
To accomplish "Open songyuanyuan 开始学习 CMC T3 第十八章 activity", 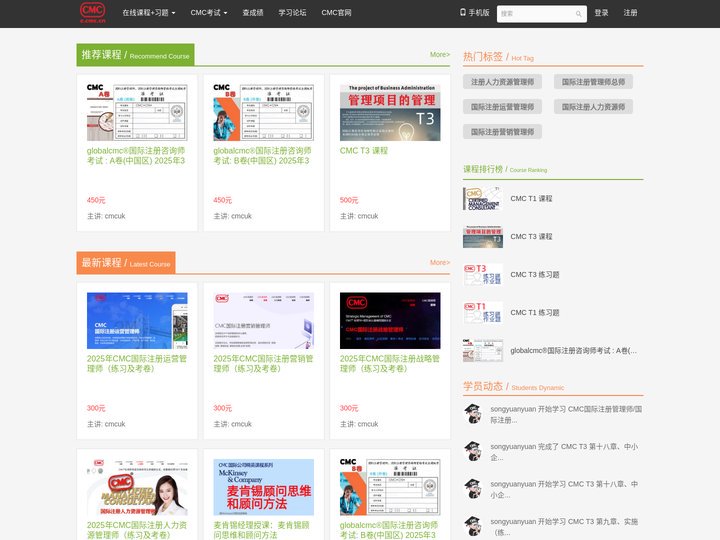I will [x=564, y=489].
